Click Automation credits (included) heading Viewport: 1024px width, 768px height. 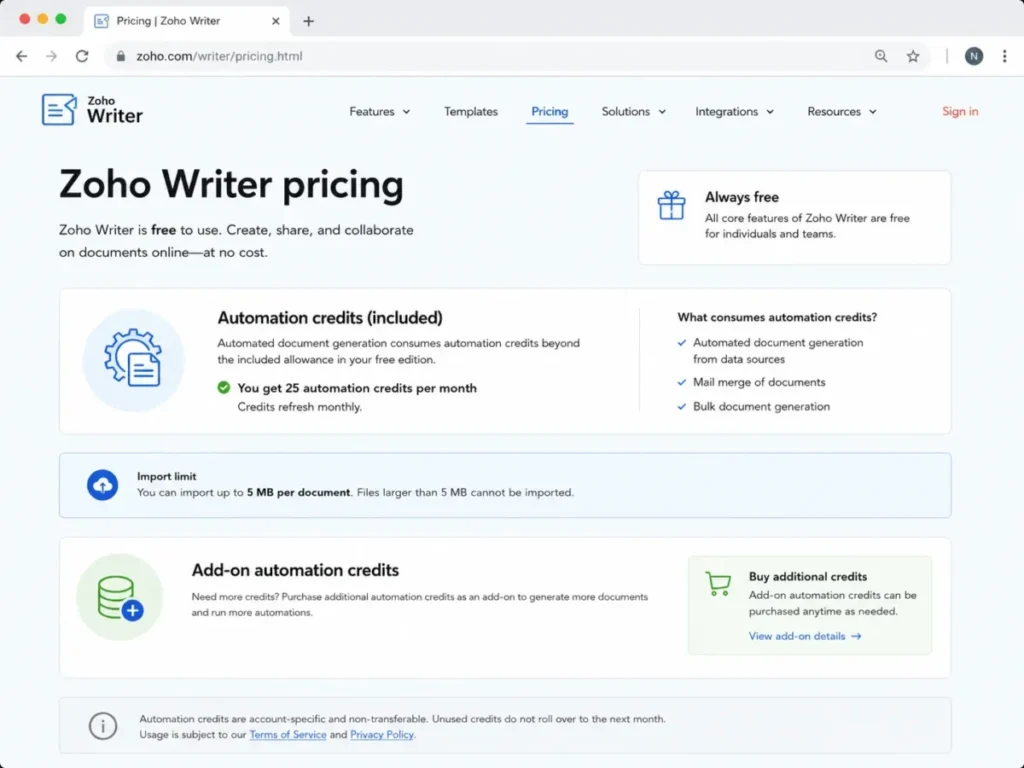(x=330, y=318)
